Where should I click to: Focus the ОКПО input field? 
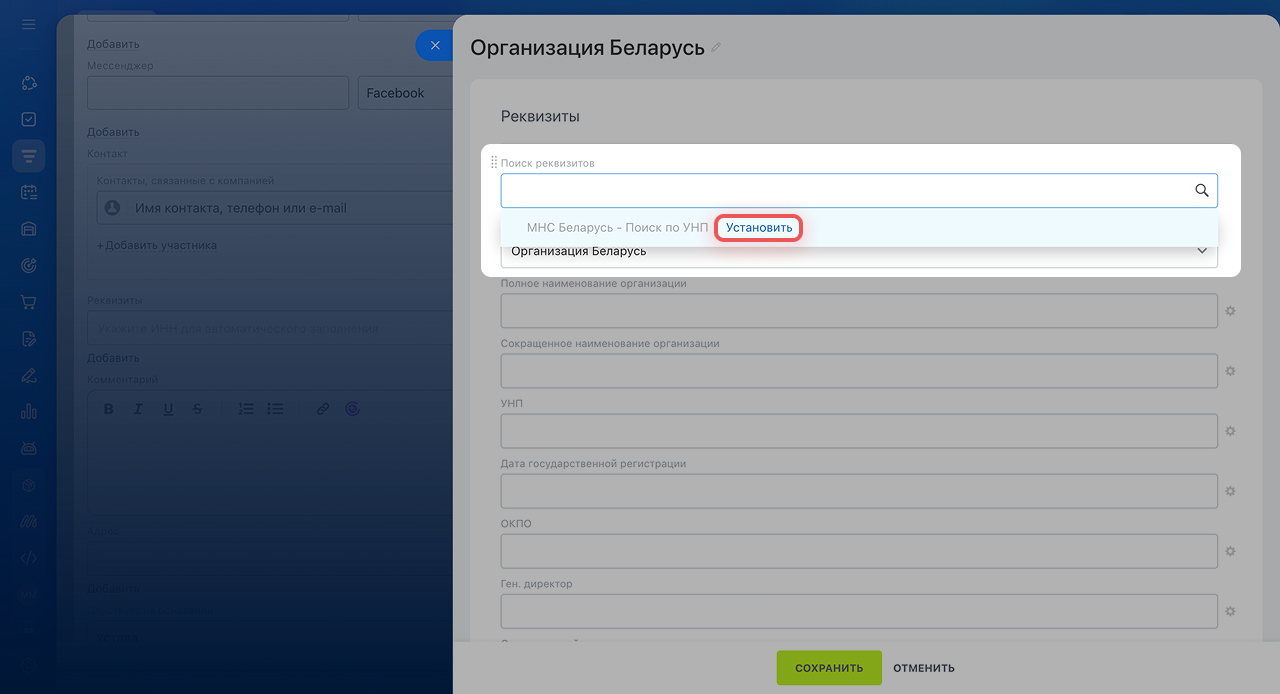pos(859,551)
